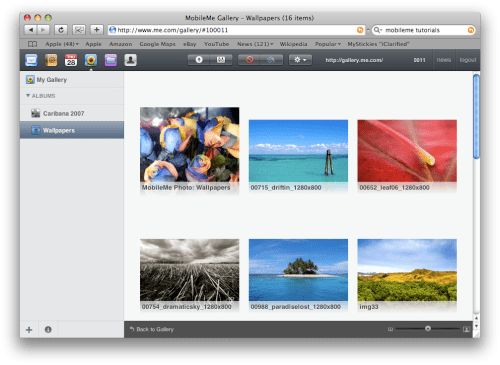Open the gear settings dropdown
This screenshot has width=500, height=365.
click(300, 60)
